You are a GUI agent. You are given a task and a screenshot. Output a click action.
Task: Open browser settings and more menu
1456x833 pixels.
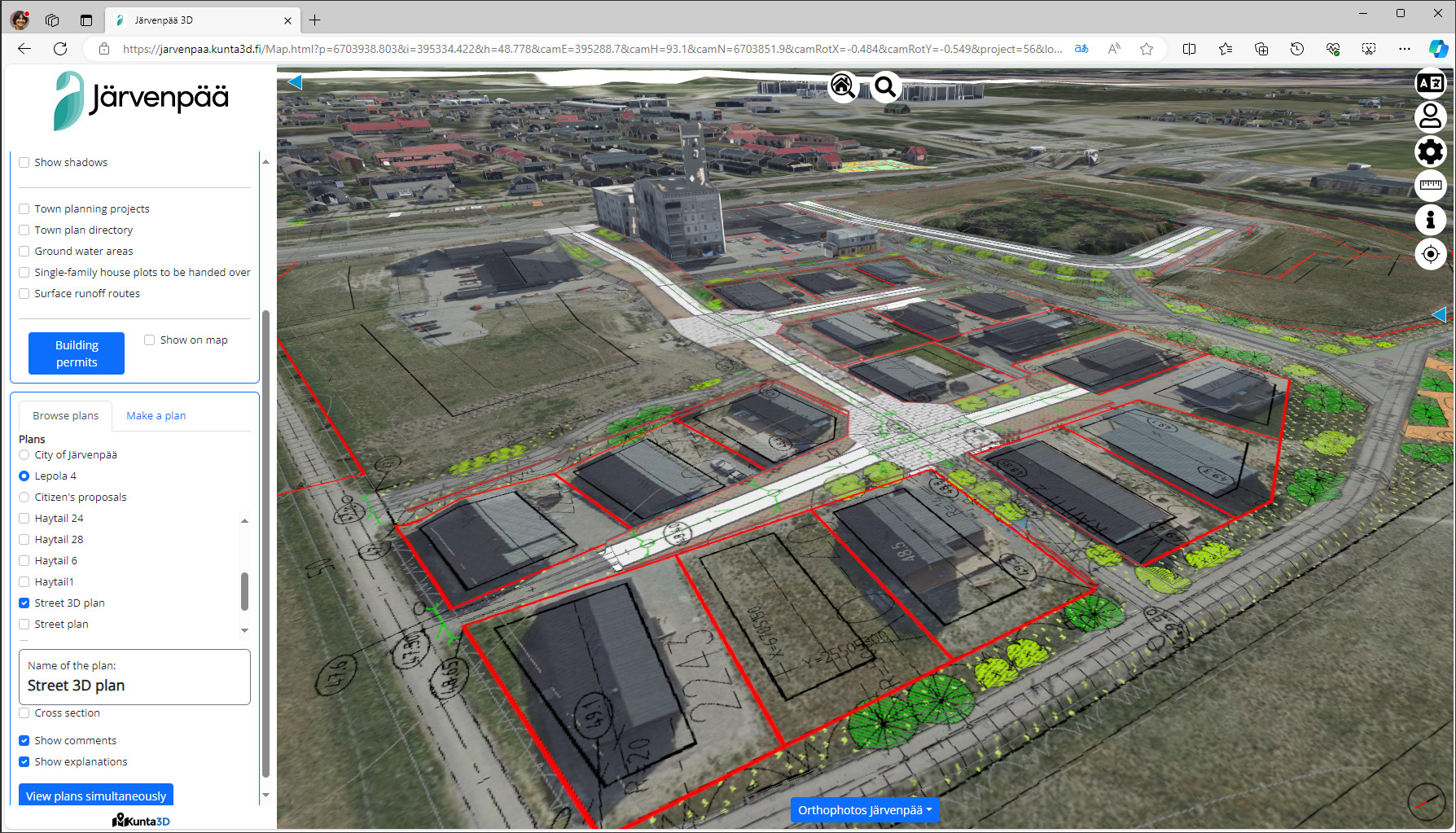click(x=1405, y=49)
